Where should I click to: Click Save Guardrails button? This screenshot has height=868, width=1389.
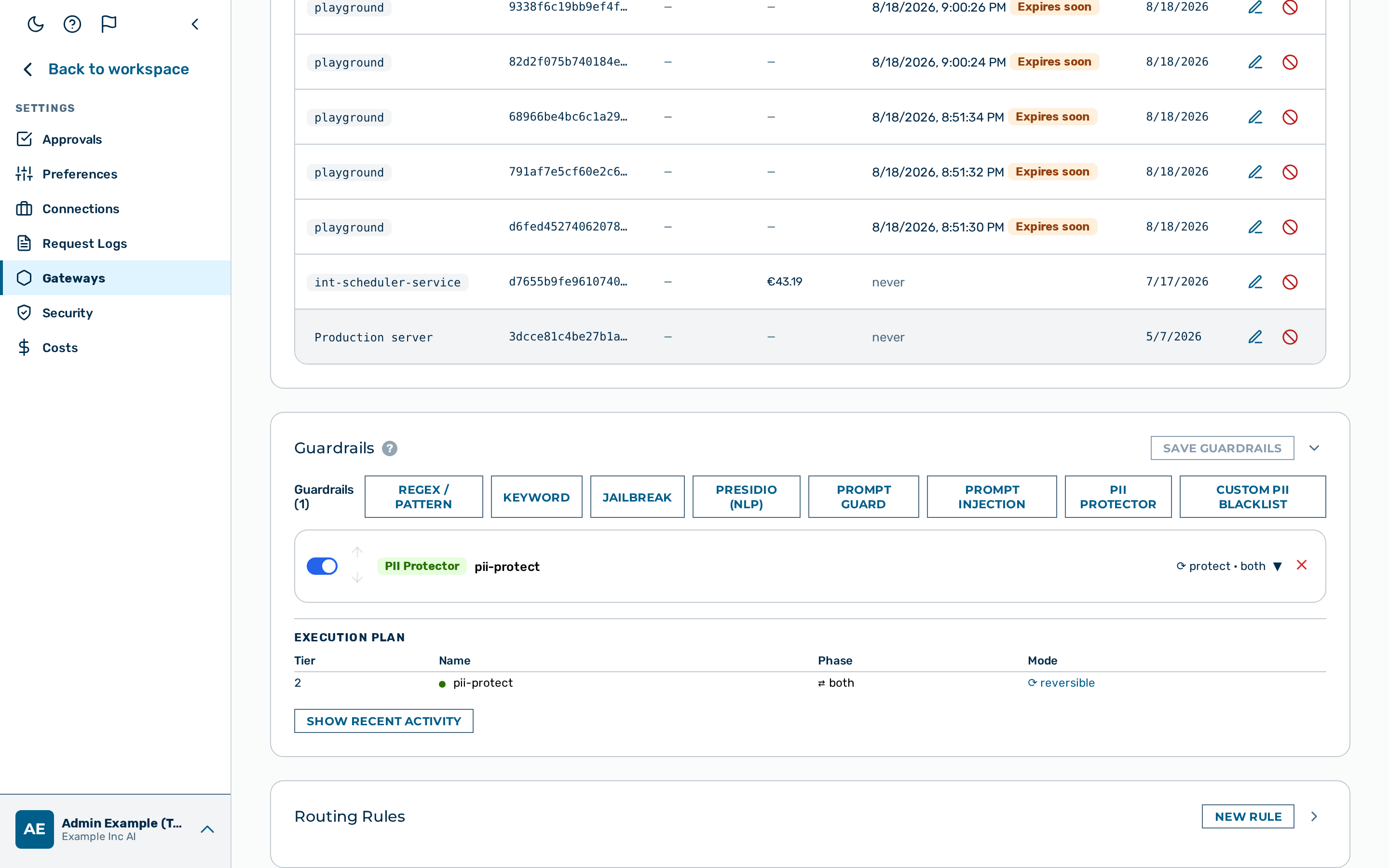(x=1222, y=448)
